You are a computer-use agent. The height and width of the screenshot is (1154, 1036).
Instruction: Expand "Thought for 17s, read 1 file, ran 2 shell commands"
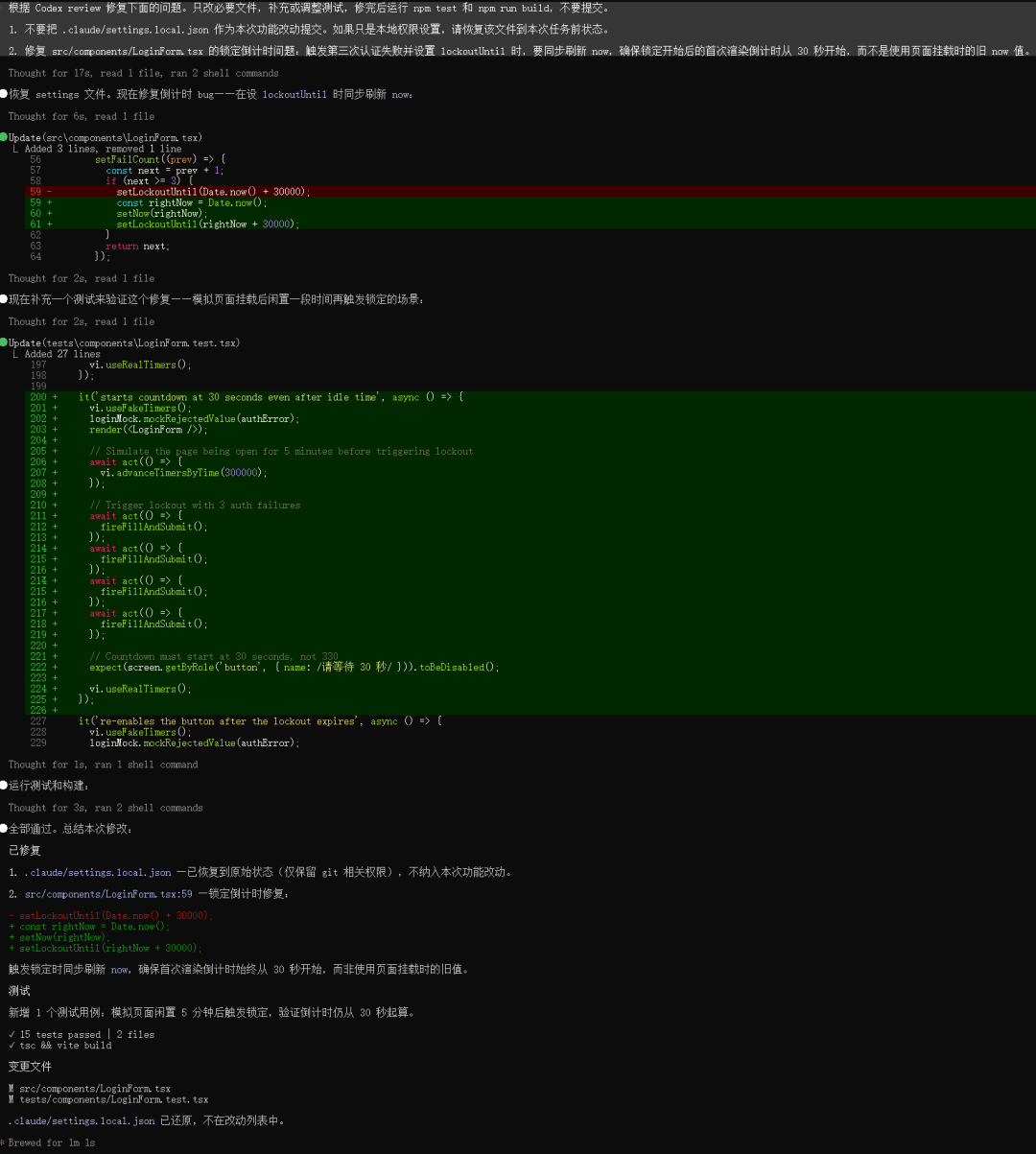click(144, 73)
